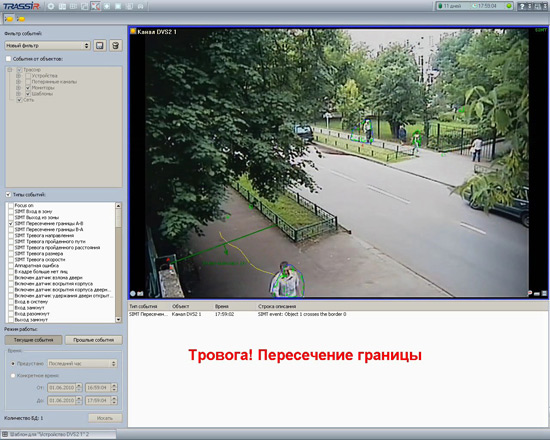Image resolution: width=550 pixels, height=440 pixels.
Task: Select the Конкретное время radio button
Action: 13,375
